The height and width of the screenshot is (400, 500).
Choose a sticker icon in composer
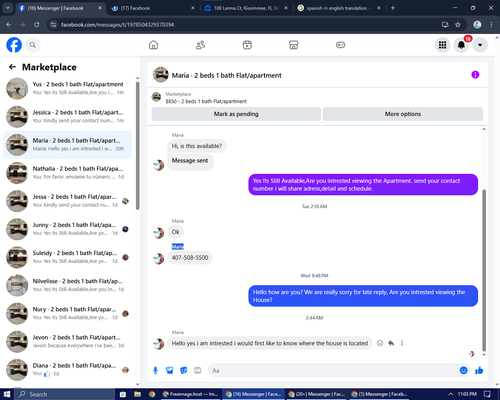tap(184, 370)
